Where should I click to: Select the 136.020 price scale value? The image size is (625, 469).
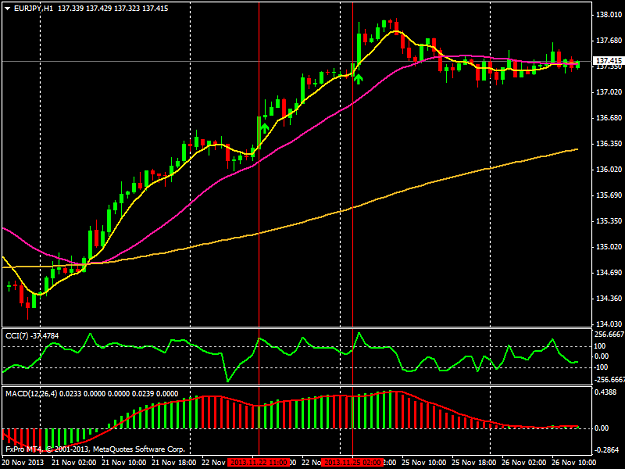609,169
